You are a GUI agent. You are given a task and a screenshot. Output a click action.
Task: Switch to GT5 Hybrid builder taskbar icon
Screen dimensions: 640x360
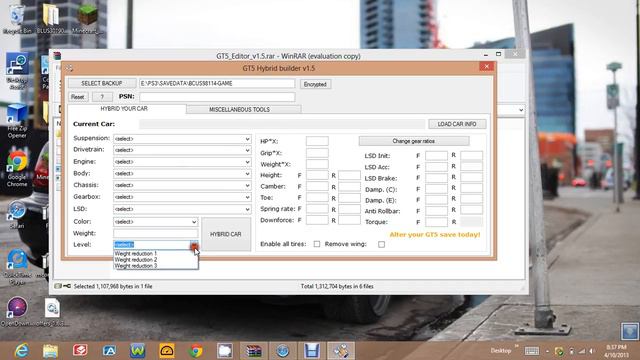pos(341,351)
